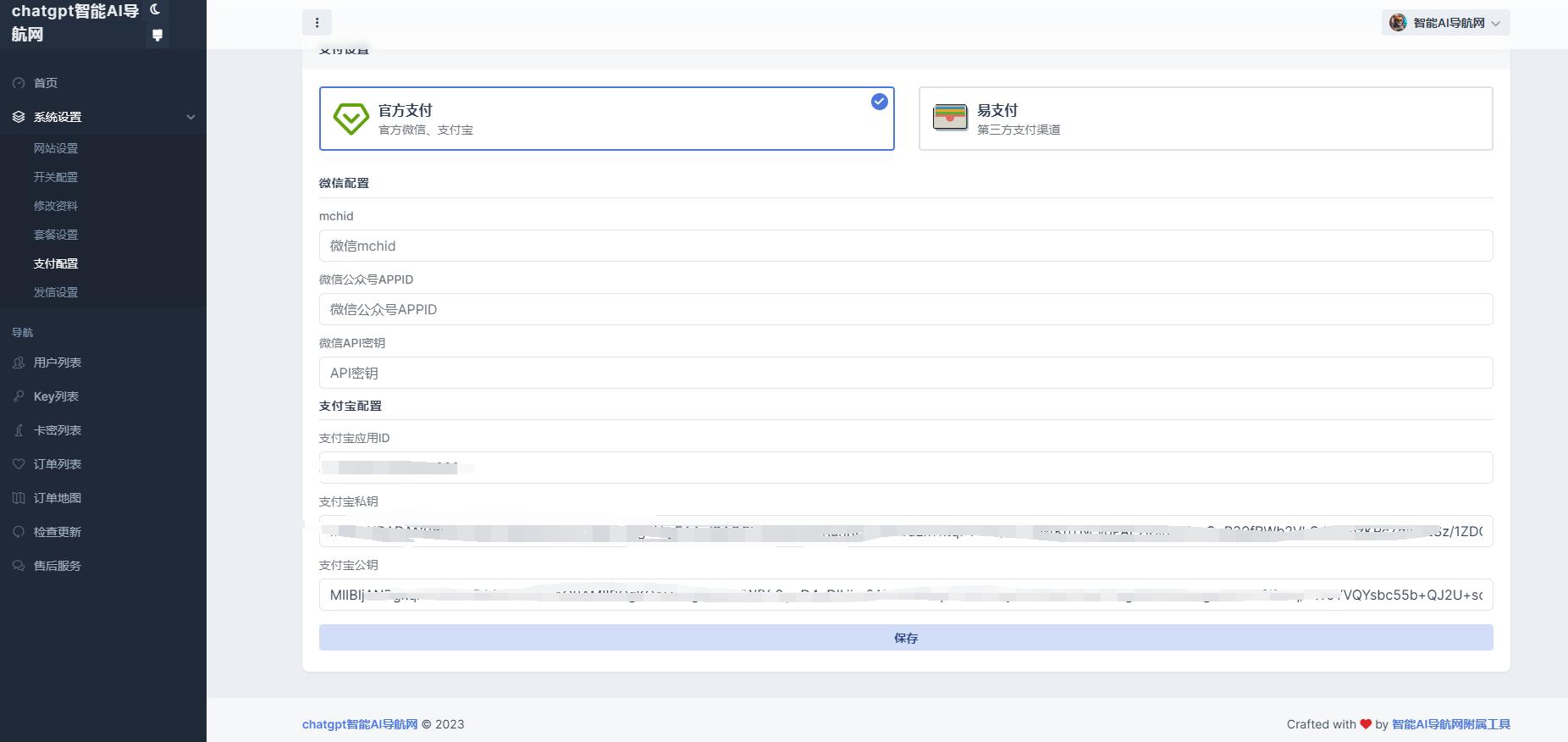Click the pin icon in sidebar header
Screen dimensions: 1568x742
157,35
